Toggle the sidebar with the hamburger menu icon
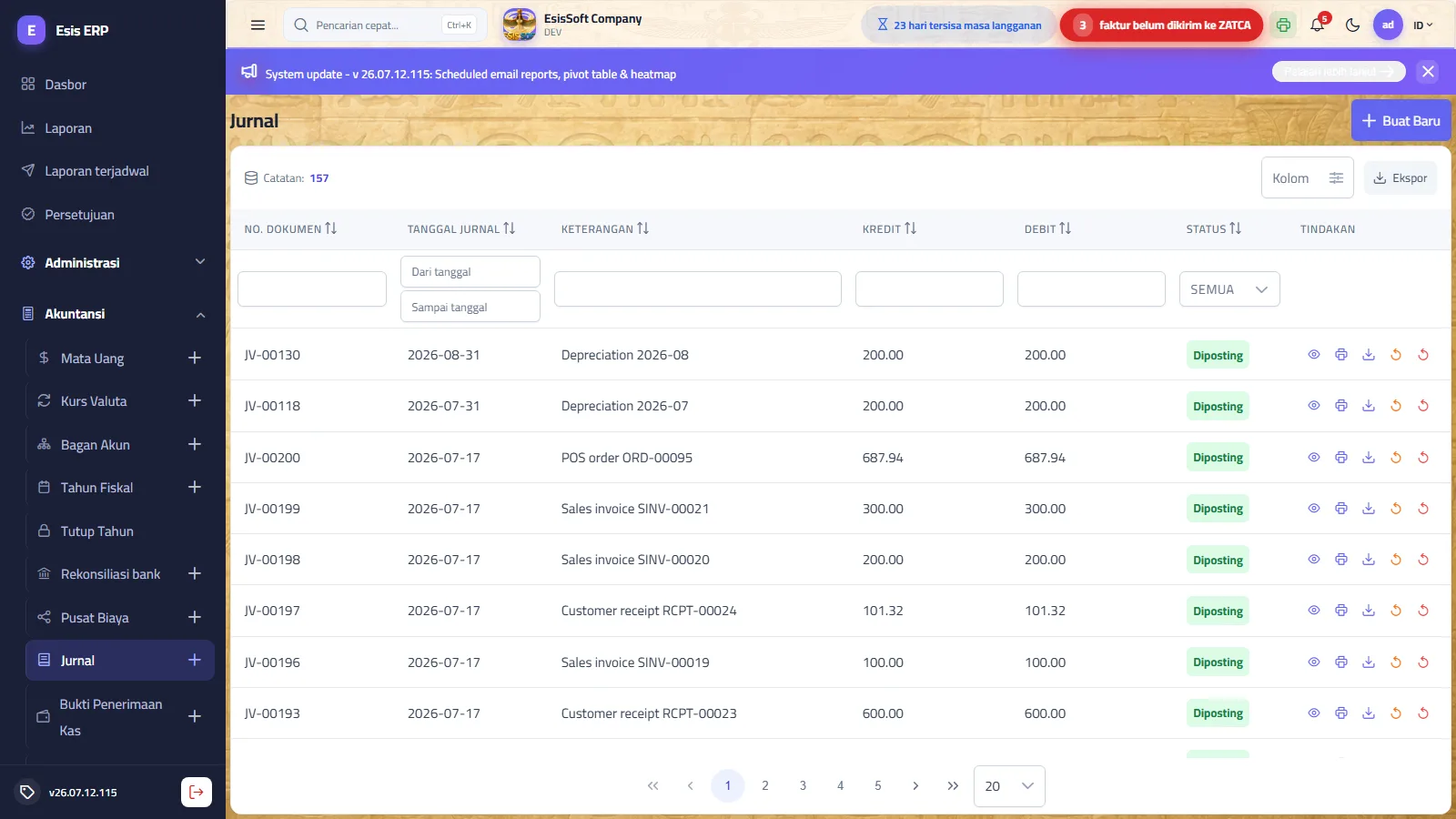This screenshot has height=819, width=1456. tap(258, 25)
